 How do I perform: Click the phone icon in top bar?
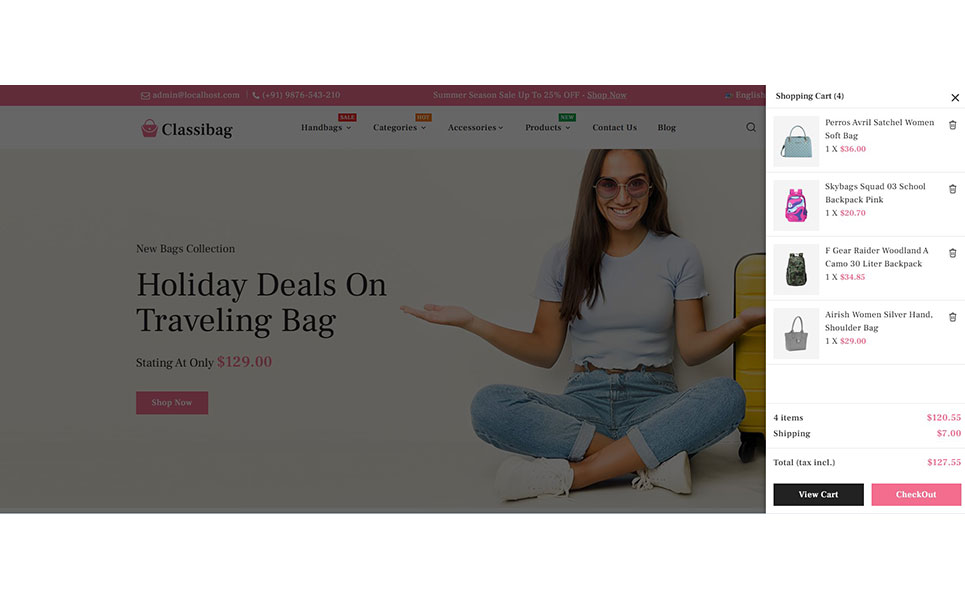tap(255, 95)
